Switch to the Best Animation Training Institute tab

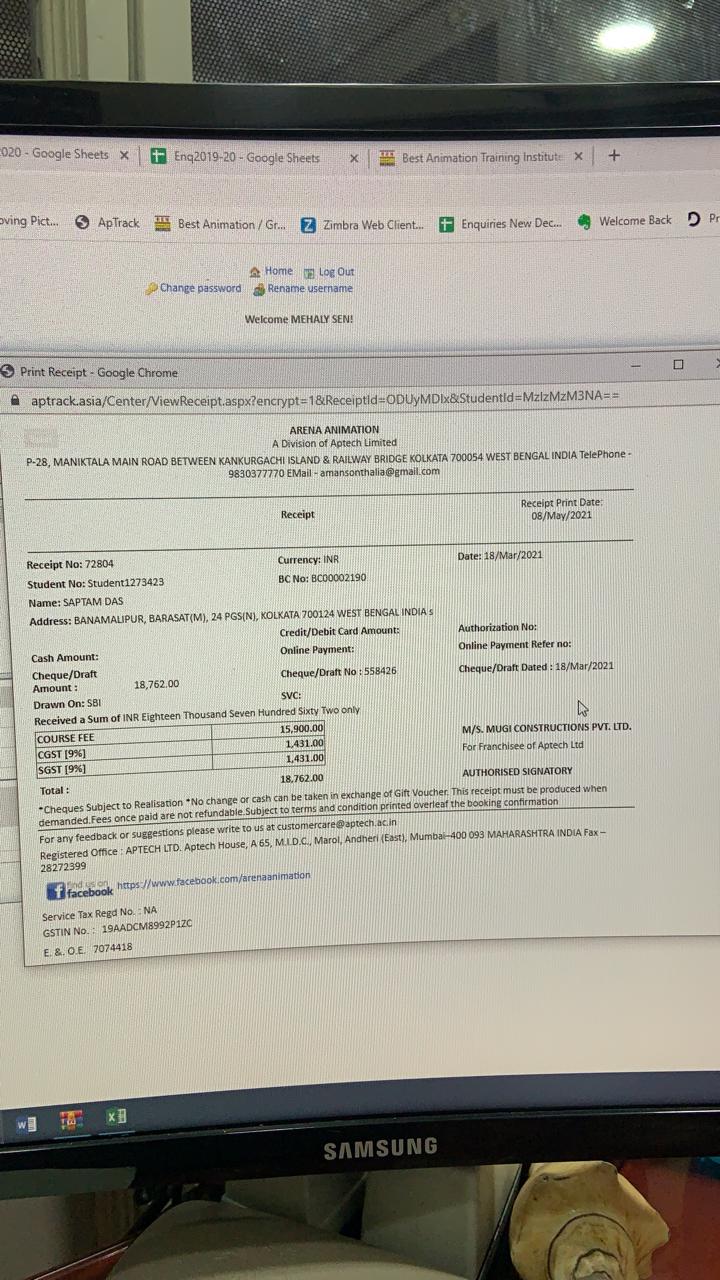(470, 157)
